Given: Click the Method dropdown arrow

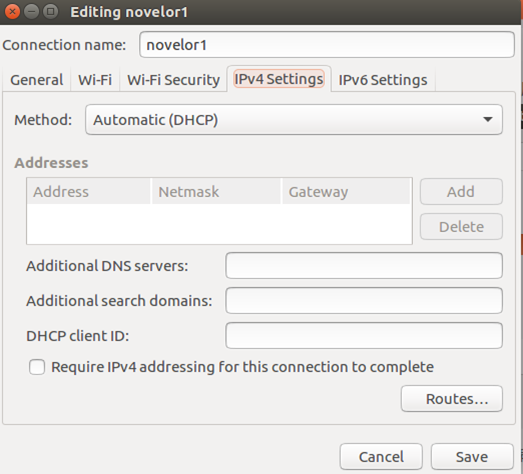Looking at the screenshot, I should [x=488, y=119].
